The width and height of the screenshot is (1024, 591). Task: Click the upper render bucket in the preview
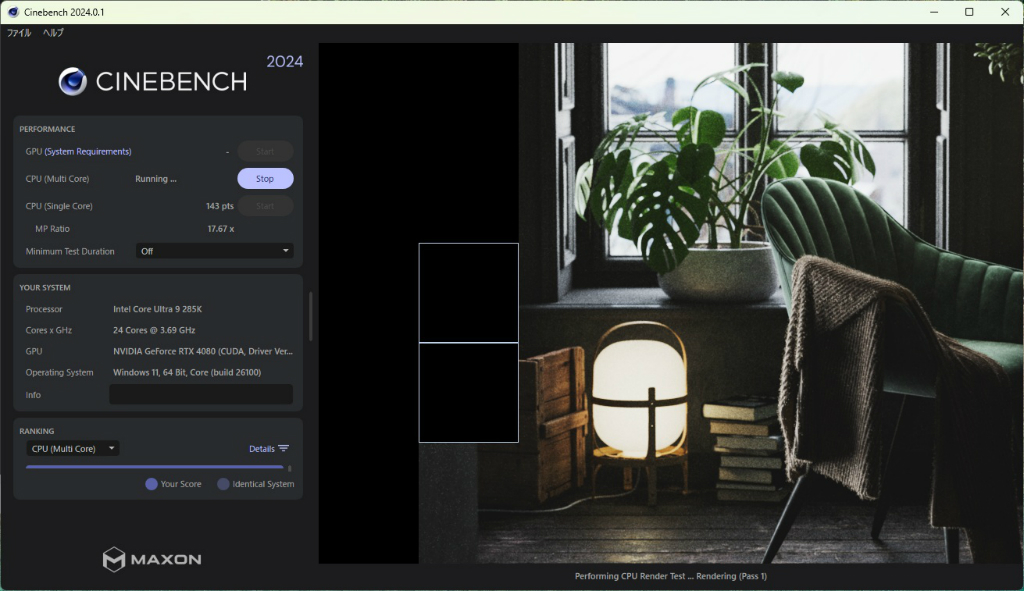tap(469, 293)
